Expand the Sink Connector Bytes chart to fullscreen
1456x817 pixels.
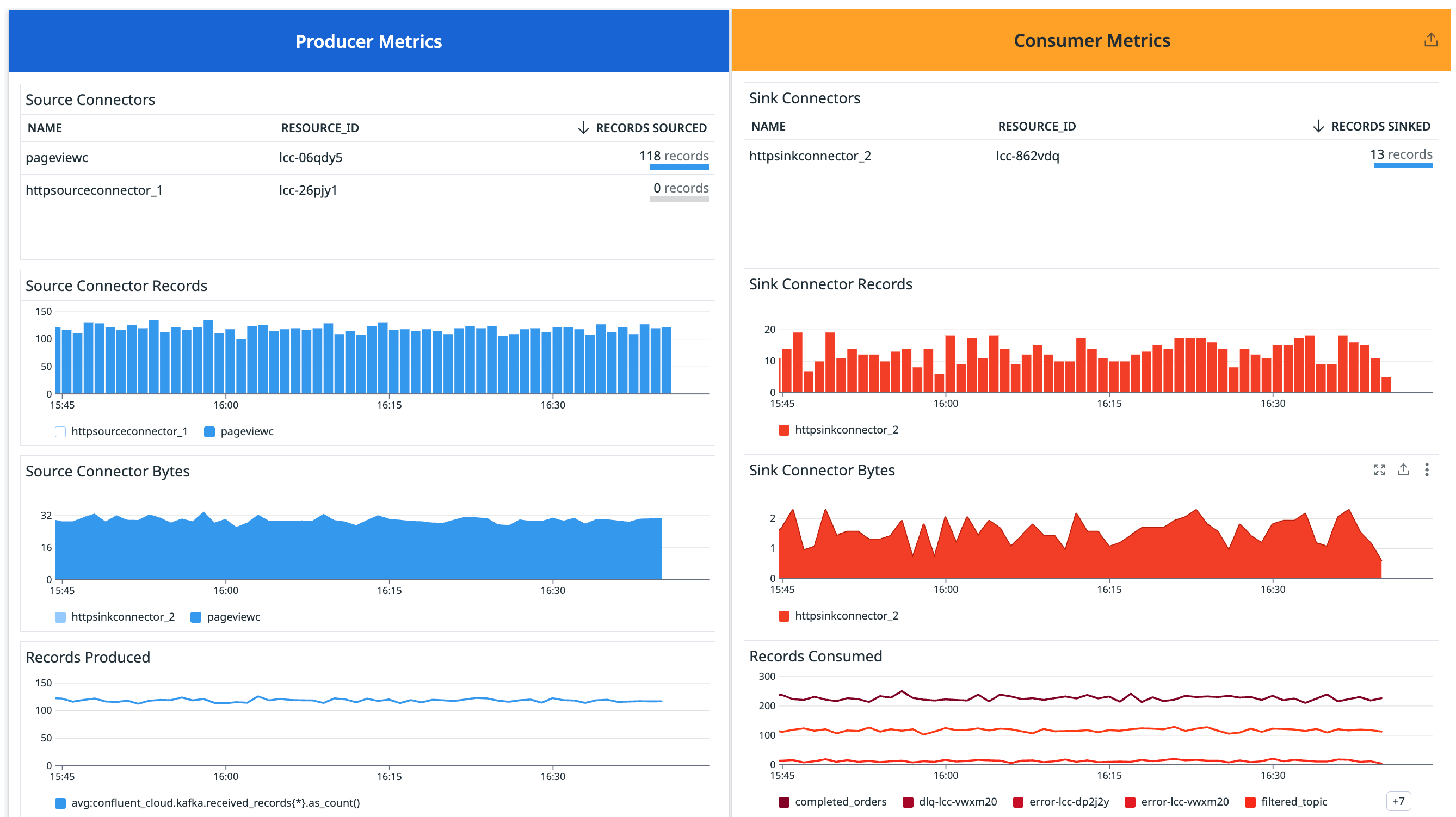pyautogui.click(x=1379, y=469)
